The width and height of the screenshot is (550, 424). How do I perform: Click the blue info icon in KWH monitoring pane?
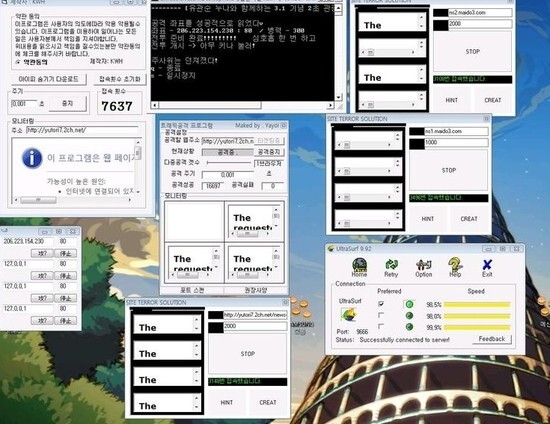coord(32,158)
